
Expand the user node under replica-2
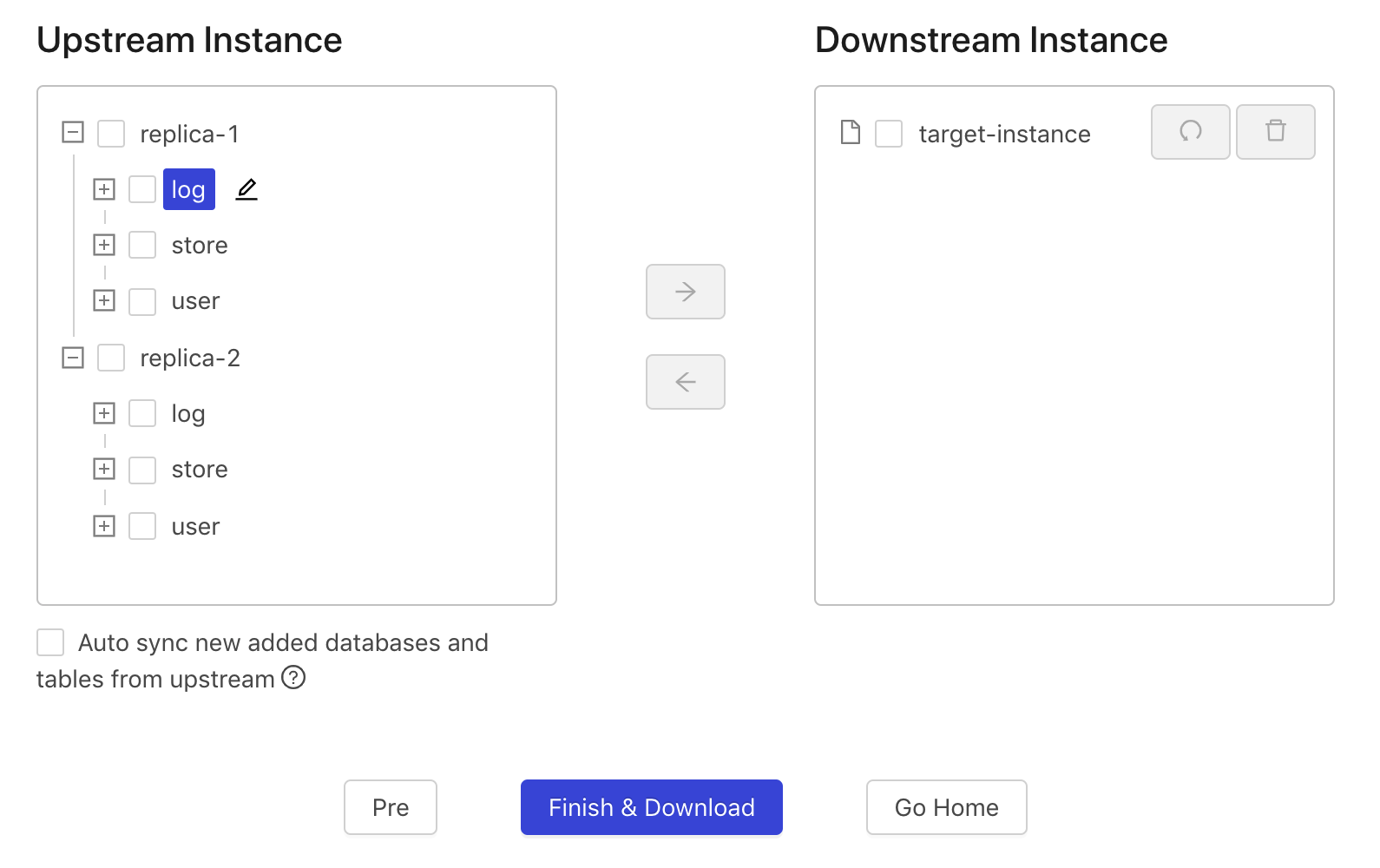click(104, 526)
